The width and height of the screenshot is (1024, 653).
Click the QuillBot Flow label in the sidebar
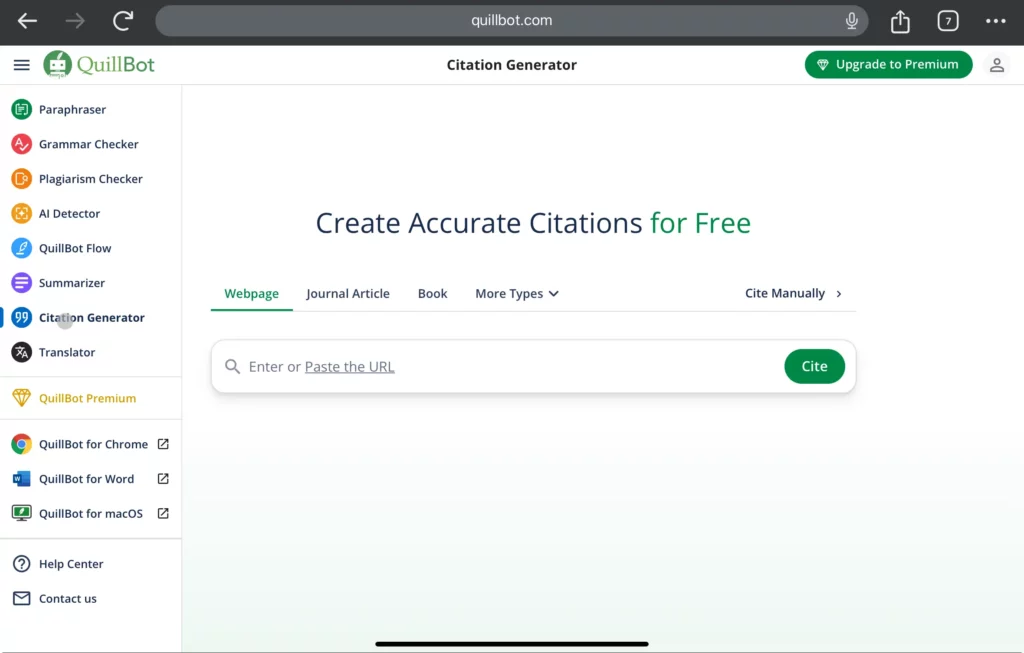click(x=75, y=248)
